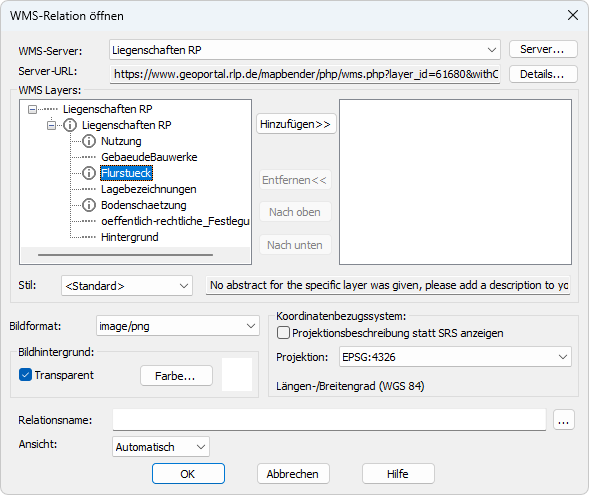Click the info icon beside Nutzung layer
The width and height of the screenshot is (589, 495).
click(x=89, y=141)
